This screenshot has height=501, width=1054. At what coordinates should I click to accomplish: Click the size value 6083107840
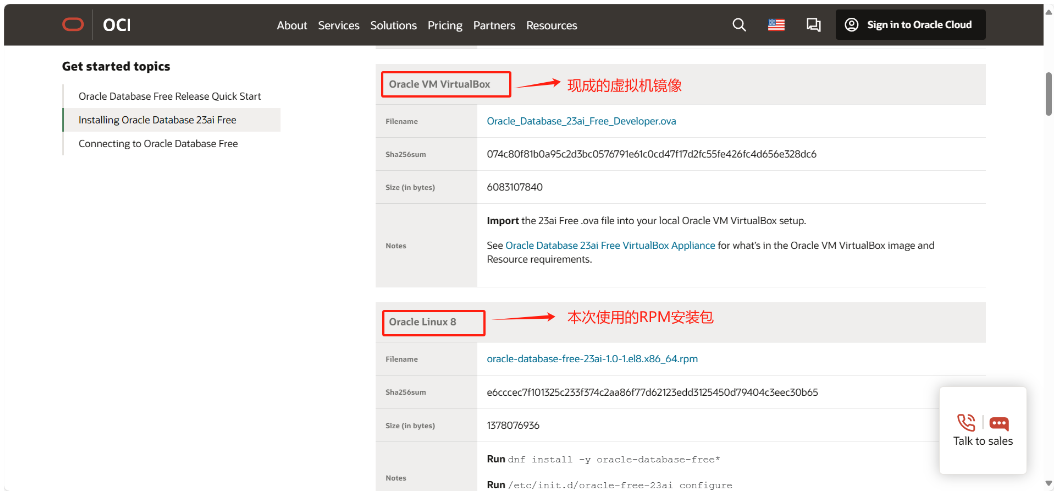(x=514, y=187)
